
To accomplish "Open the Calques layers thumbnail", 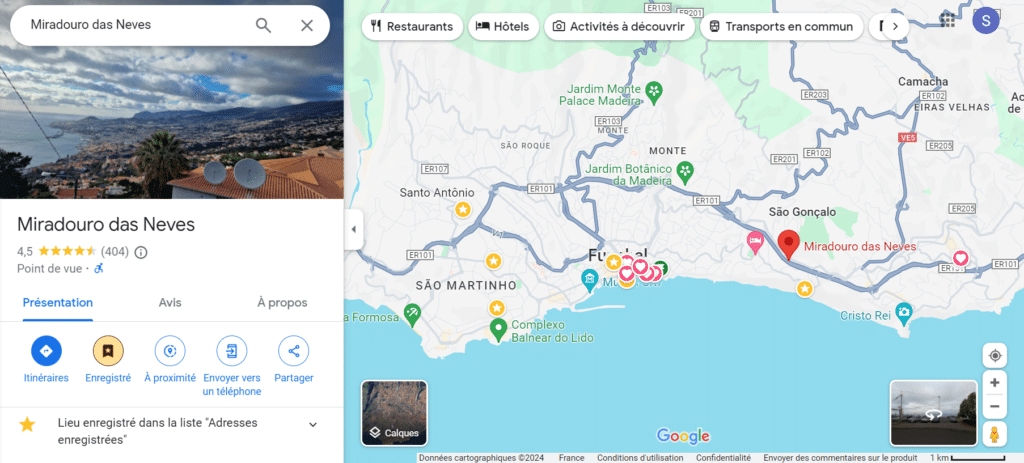I will pyautogui.click(x=394, y=413).
